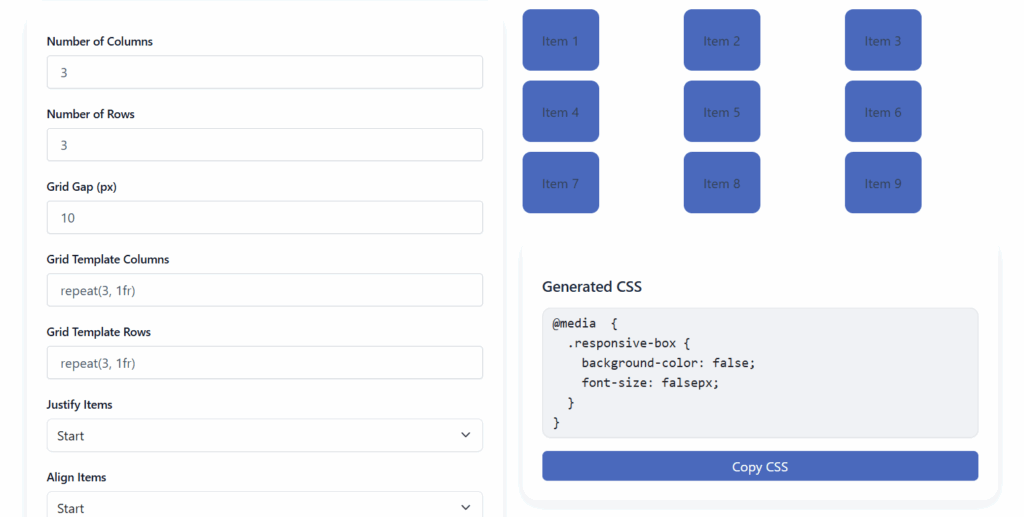
Task: Click Item 2 preview box
Action: click(721, 41)
